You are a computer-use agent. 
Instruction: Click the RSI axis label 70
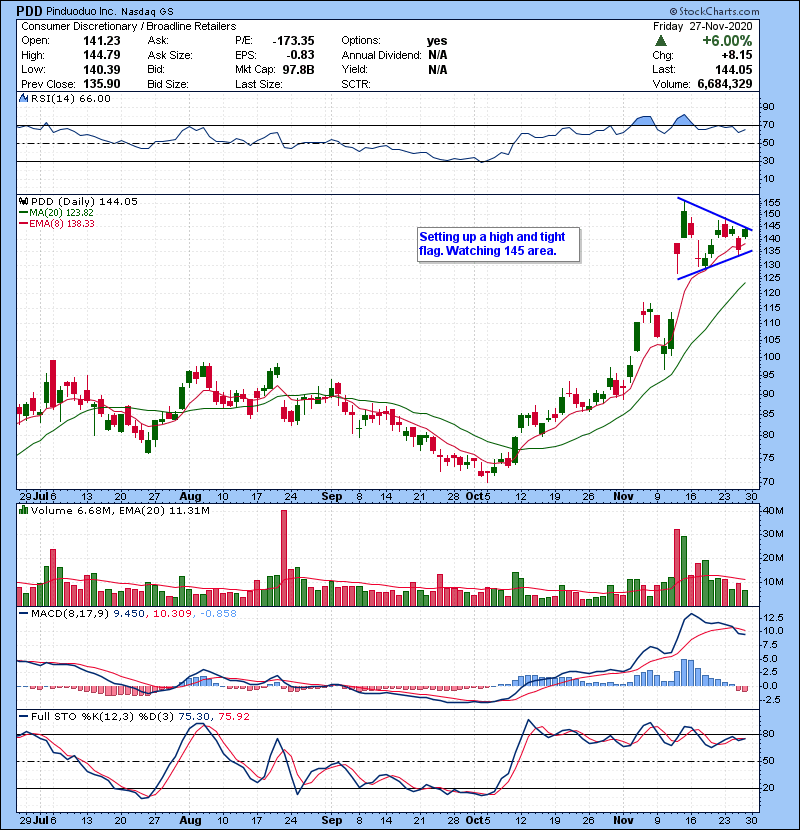tap(769, 125)
